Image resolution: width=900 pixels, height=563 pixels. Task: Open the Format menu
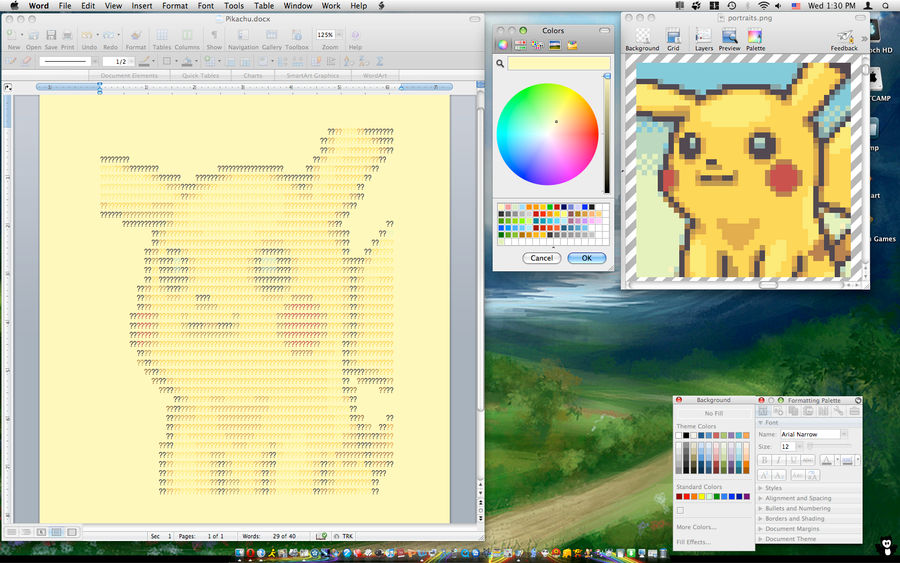point(174,6)
